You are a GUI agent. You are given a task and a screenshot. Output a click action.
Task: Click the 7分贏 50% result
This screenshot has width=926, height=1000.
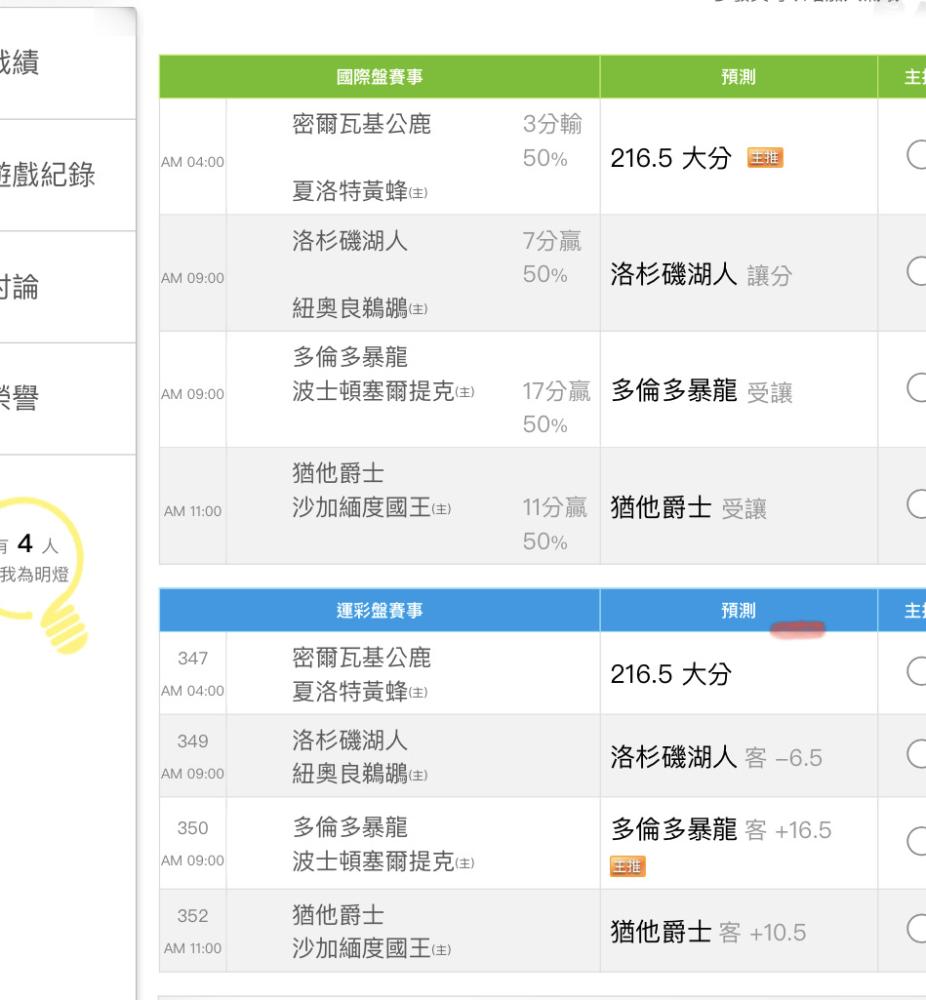[552, 258]
